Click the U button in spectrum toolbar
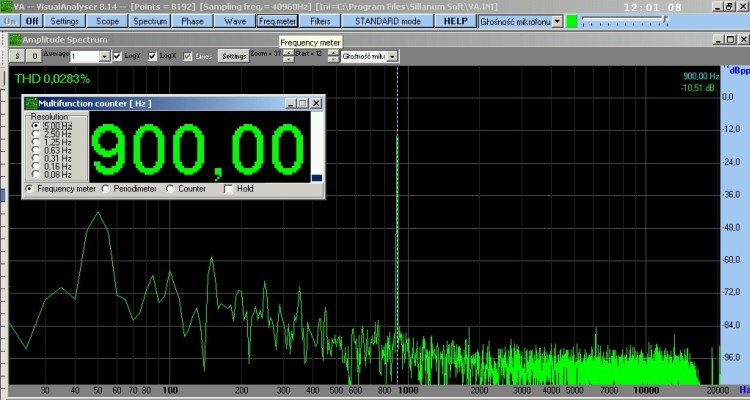This screenshot has width=750, height=400. tap(34, 56)
